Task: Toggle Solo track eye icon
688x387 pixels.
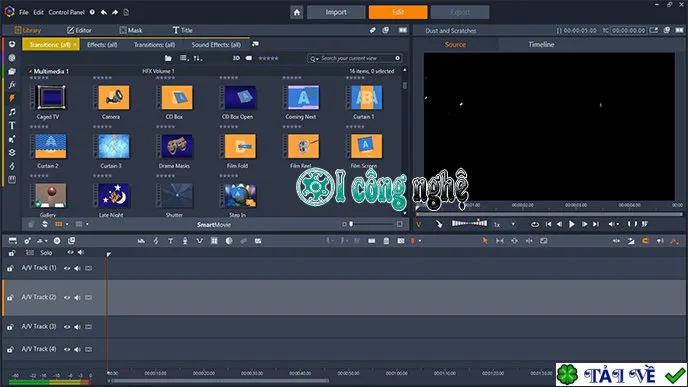Action: click(x=70, y=252)
